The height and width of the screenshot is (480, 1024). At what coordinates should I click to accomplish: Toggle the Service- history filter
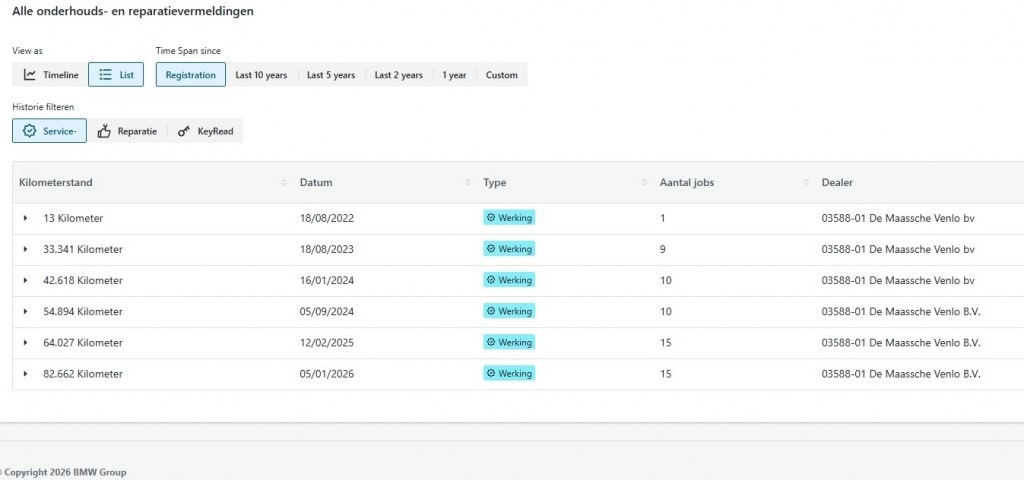click(x=49, y=131)
